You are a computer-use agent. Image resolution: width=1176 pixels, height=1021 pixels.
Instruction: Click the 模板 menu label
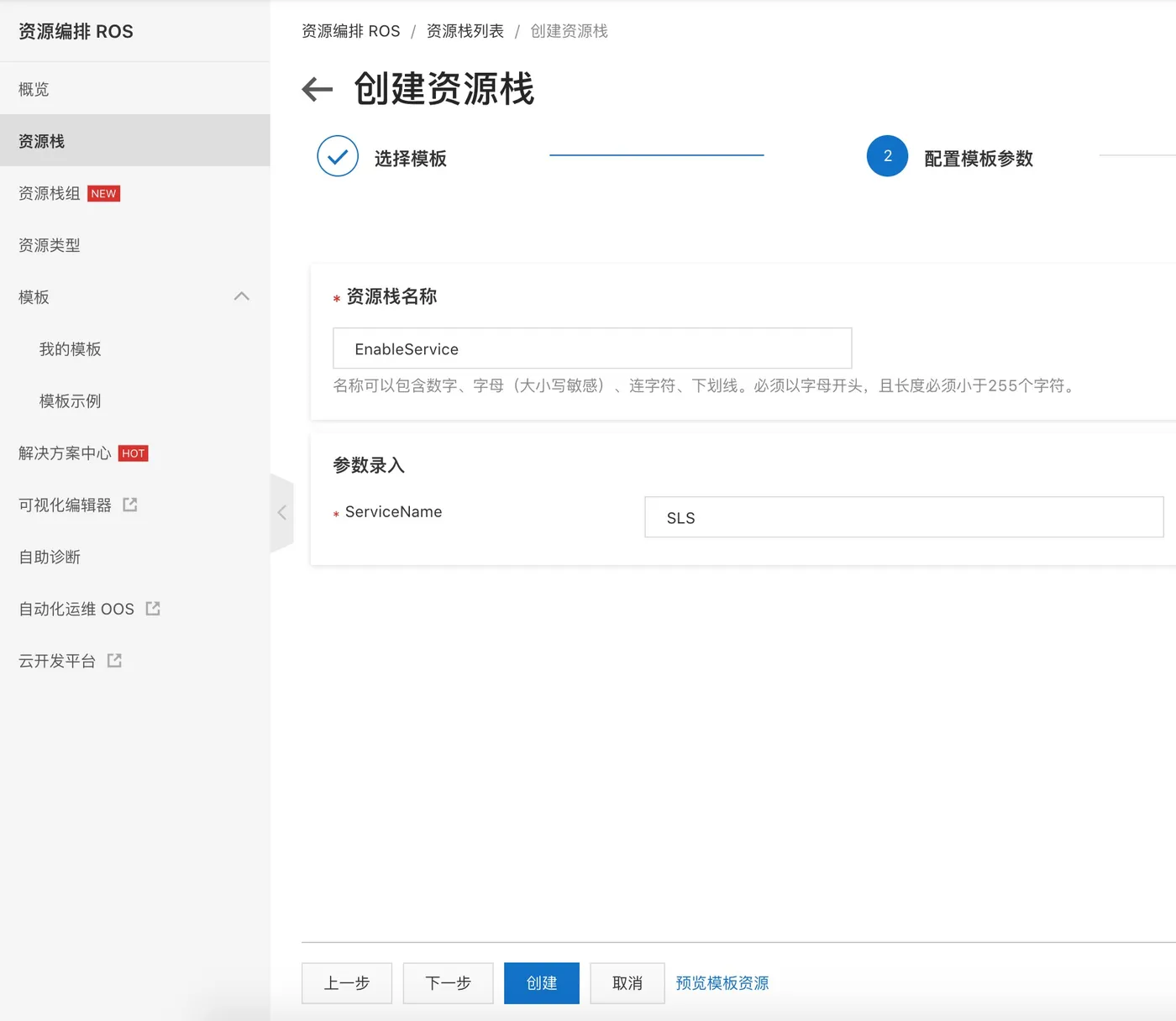coord(34,297)
